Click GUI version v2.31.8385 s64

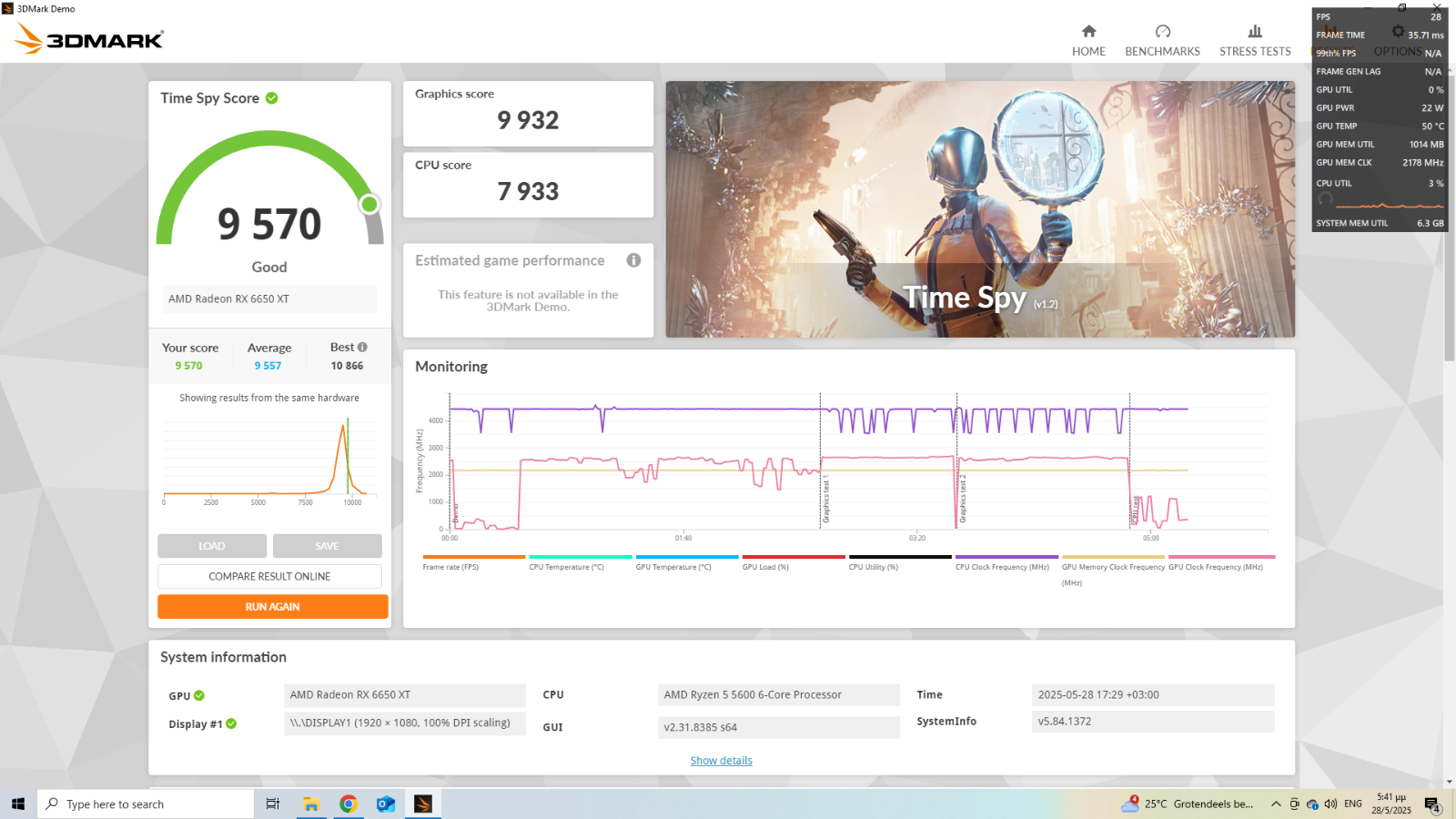(x=779, y=727)
